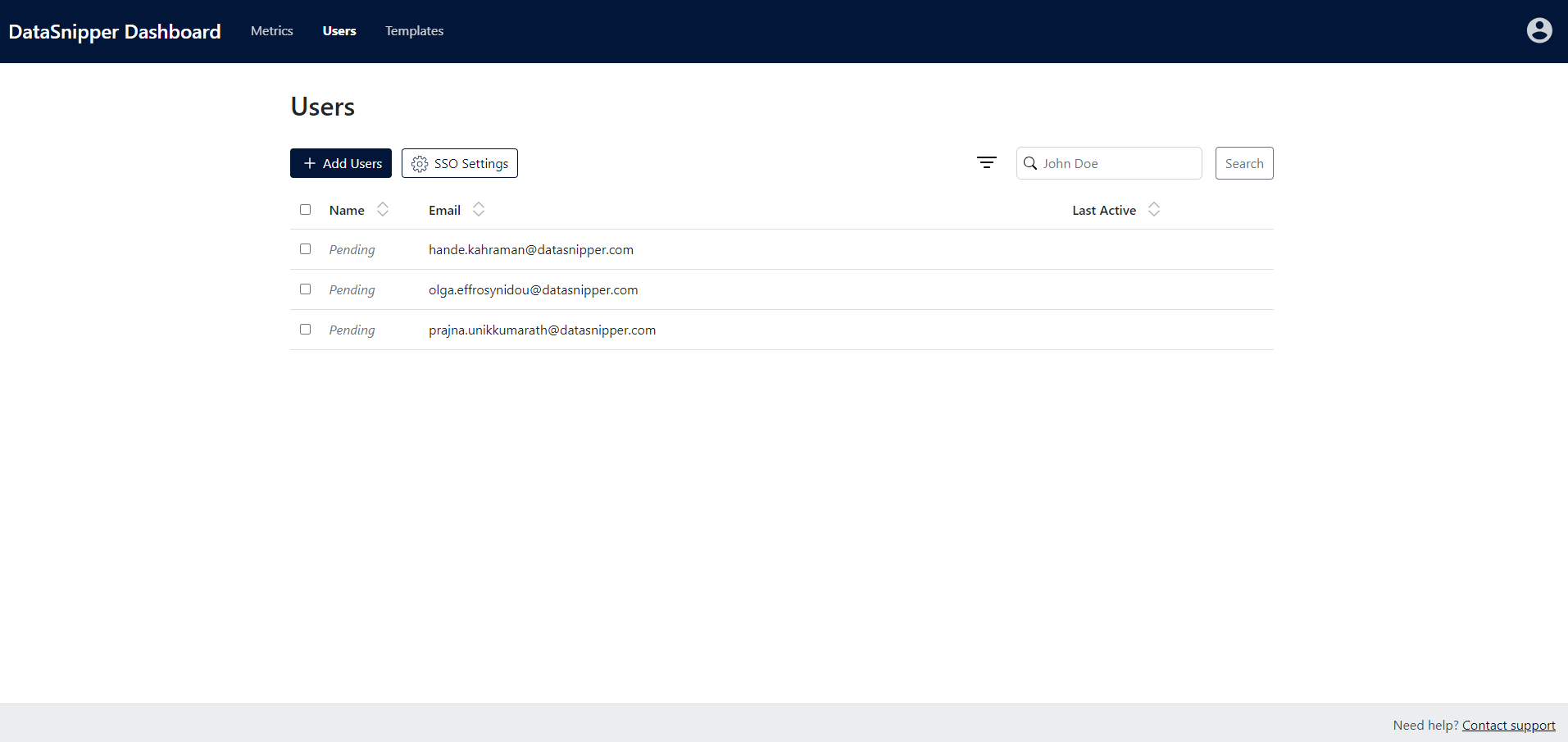Check the select-all checkbox in the table header

coord(305,209)
